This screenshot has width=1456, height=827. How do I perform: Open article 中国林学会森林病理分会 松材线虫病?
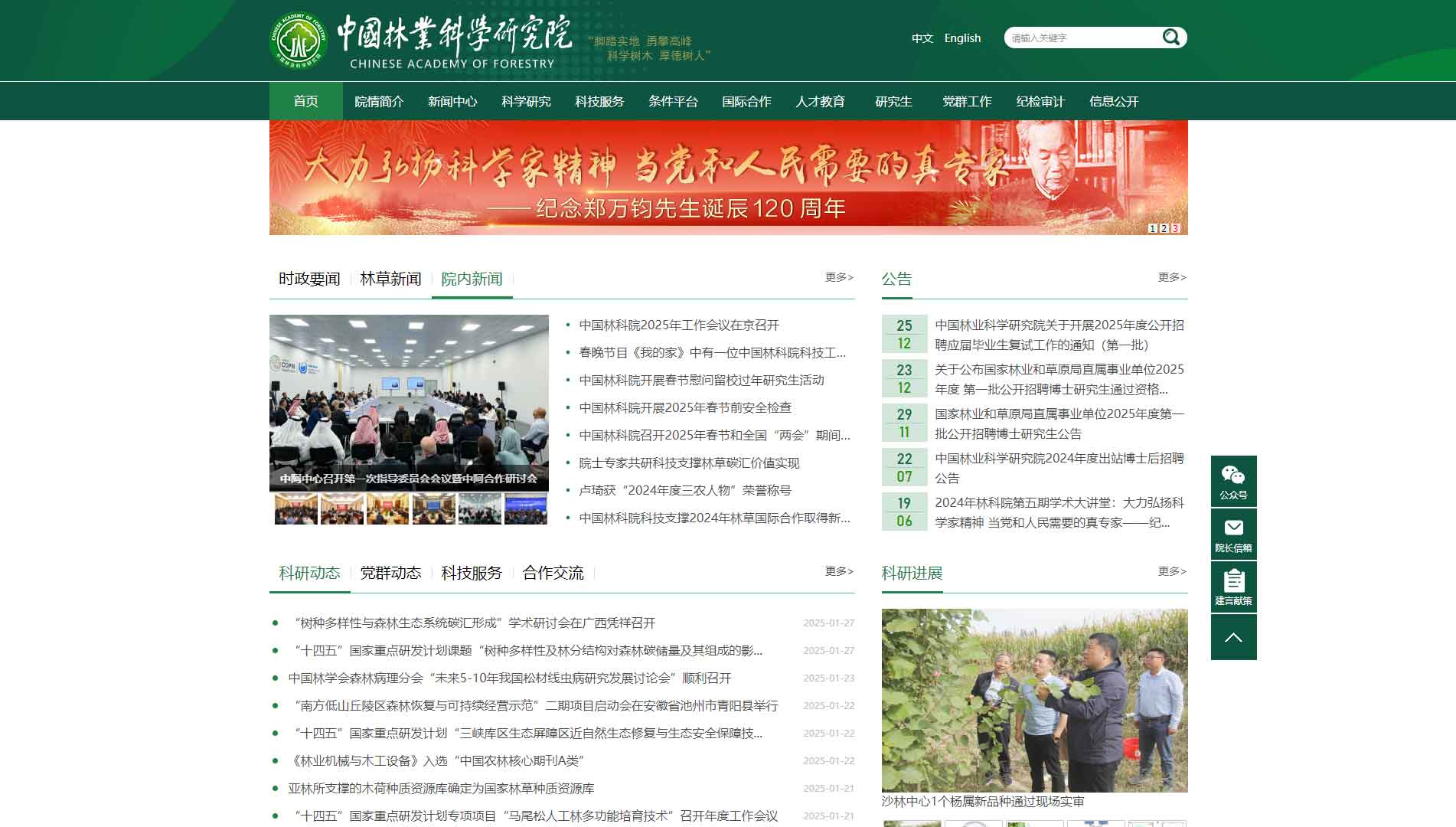pos(510,678)
